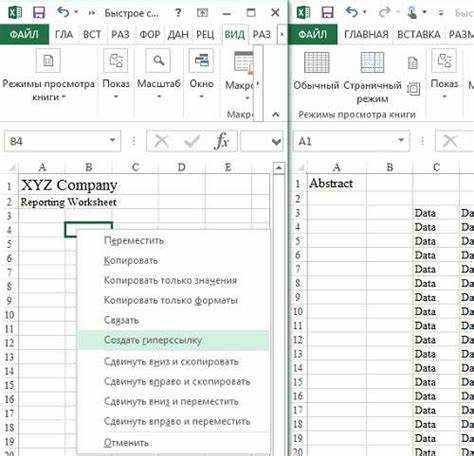The image size is (474, 456).
Task: Select Обычный view mode icon
Action: (x=316, y=62)
